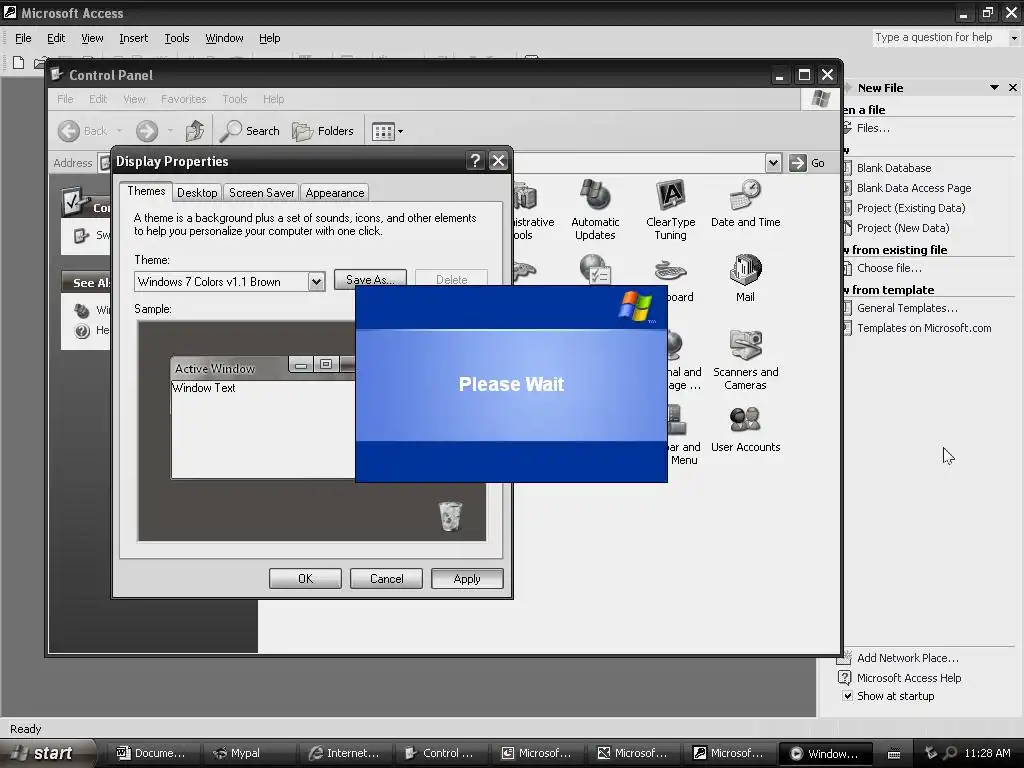Screen dimensions: 1024x768
Task: Click the General Templates... link
Action: pos(906,308)
